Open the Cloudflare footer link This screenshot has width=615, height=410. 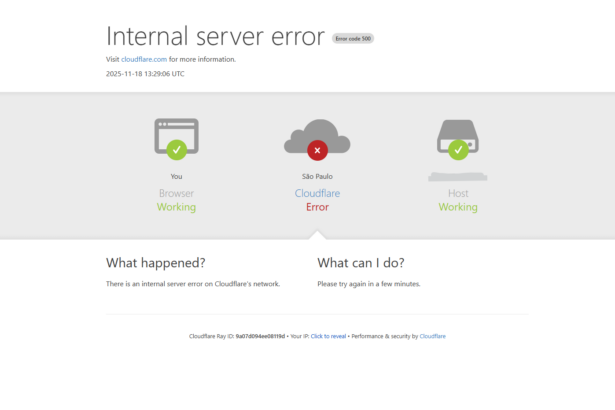pyautogui.click(x=433, y=336)
